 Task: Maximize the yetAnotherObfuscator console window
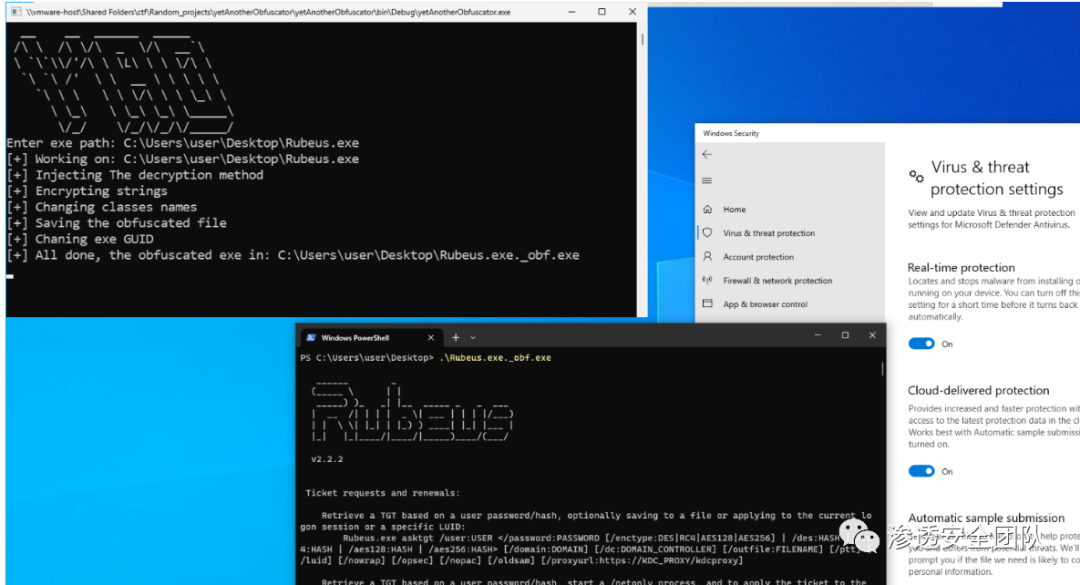click(x=602, y=12)
